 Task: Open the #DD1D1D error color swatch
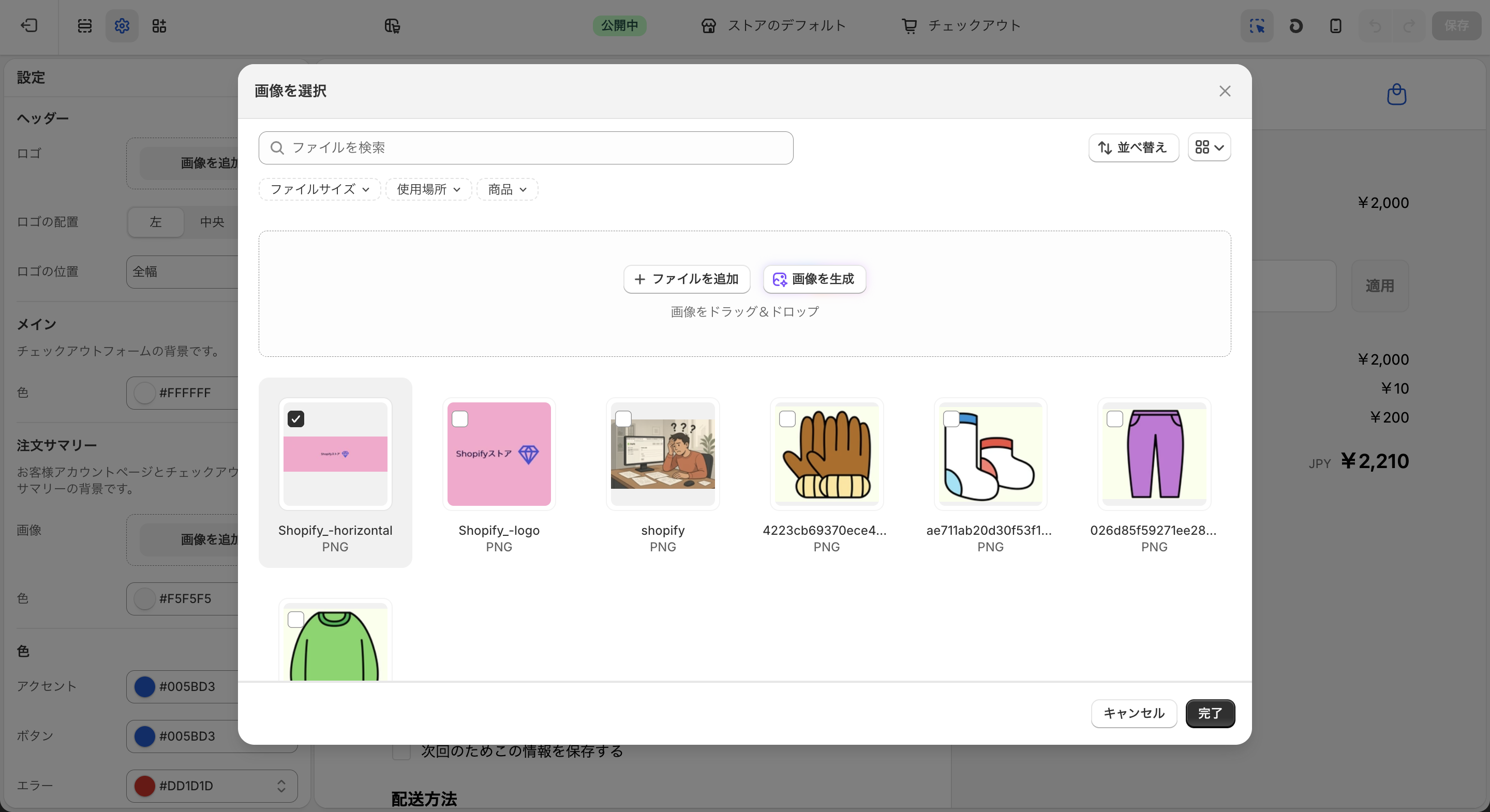pyautogui.click(x=144, y=786)
